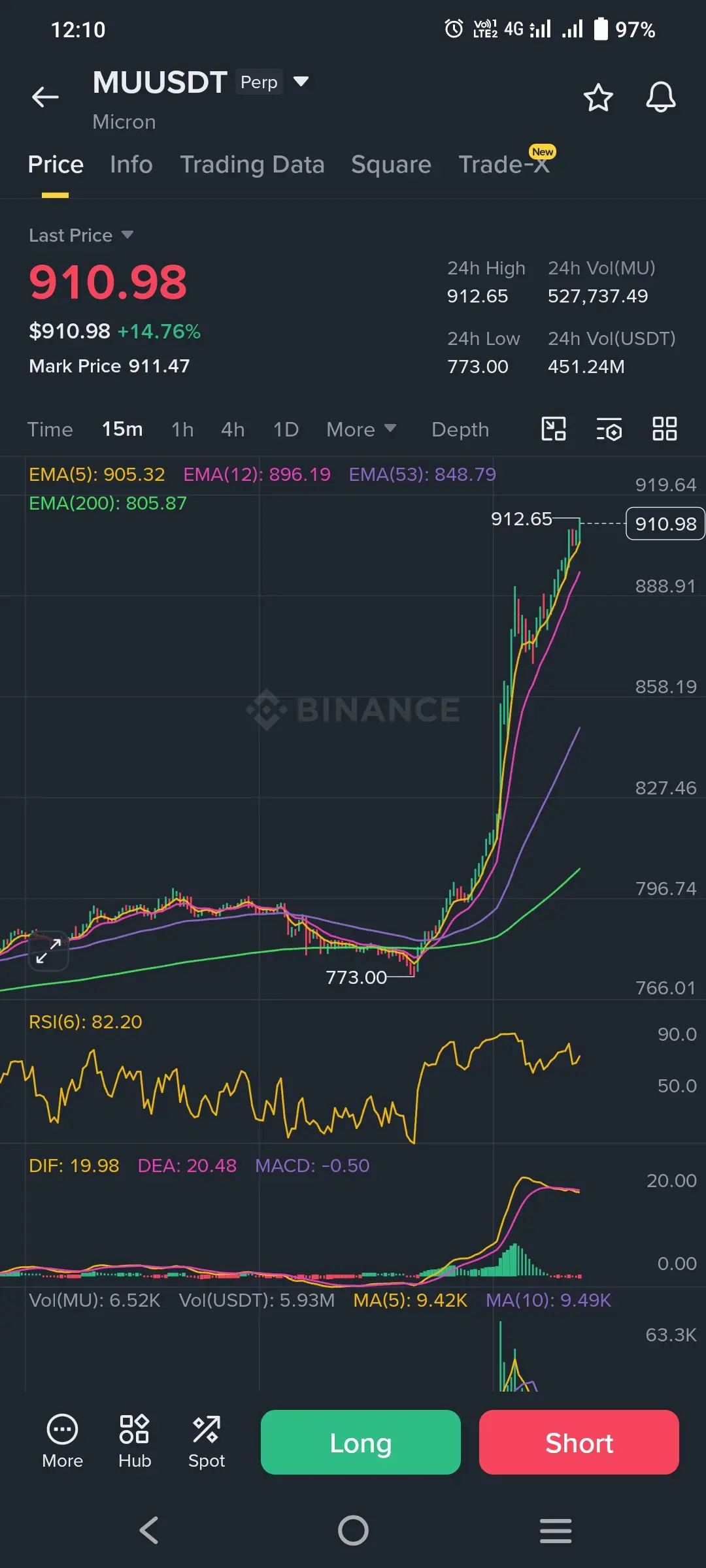Select the 4h interval
Image resolution: width=706 pixels, height=1568 pixels.
point(233,429)
